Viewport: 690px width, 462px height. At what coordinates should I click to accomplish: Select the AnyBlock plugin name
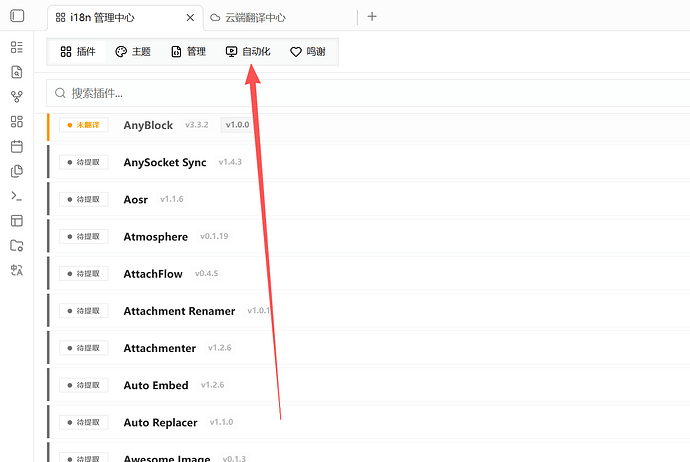click(x=148, y=125)
